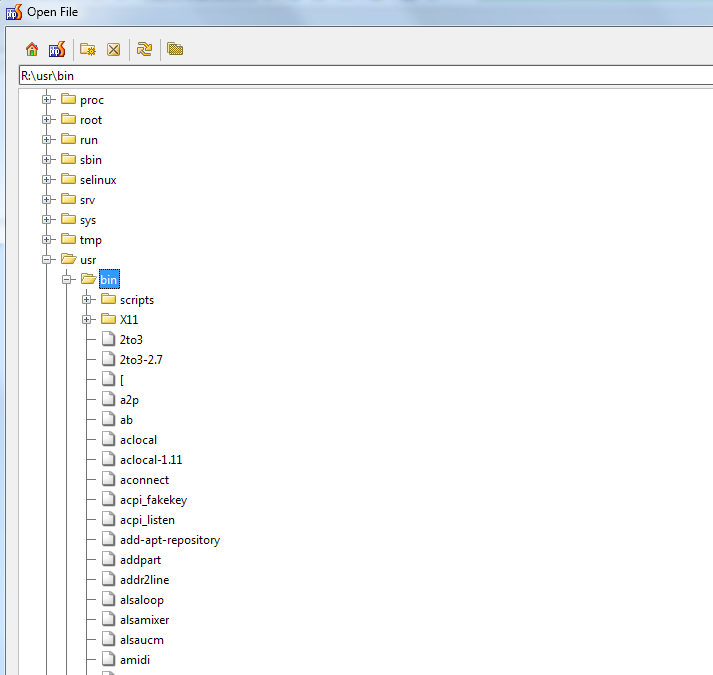Viewport: 713px width, 675px height.
Task: Expand the scripts folder node
Action: click(x=87, y=300)
